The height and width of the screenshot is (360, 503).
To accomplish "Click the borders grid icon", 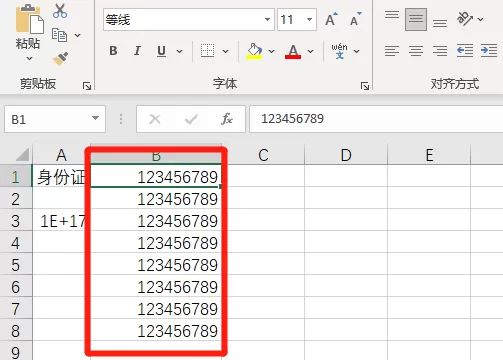I will coord(207,51).
